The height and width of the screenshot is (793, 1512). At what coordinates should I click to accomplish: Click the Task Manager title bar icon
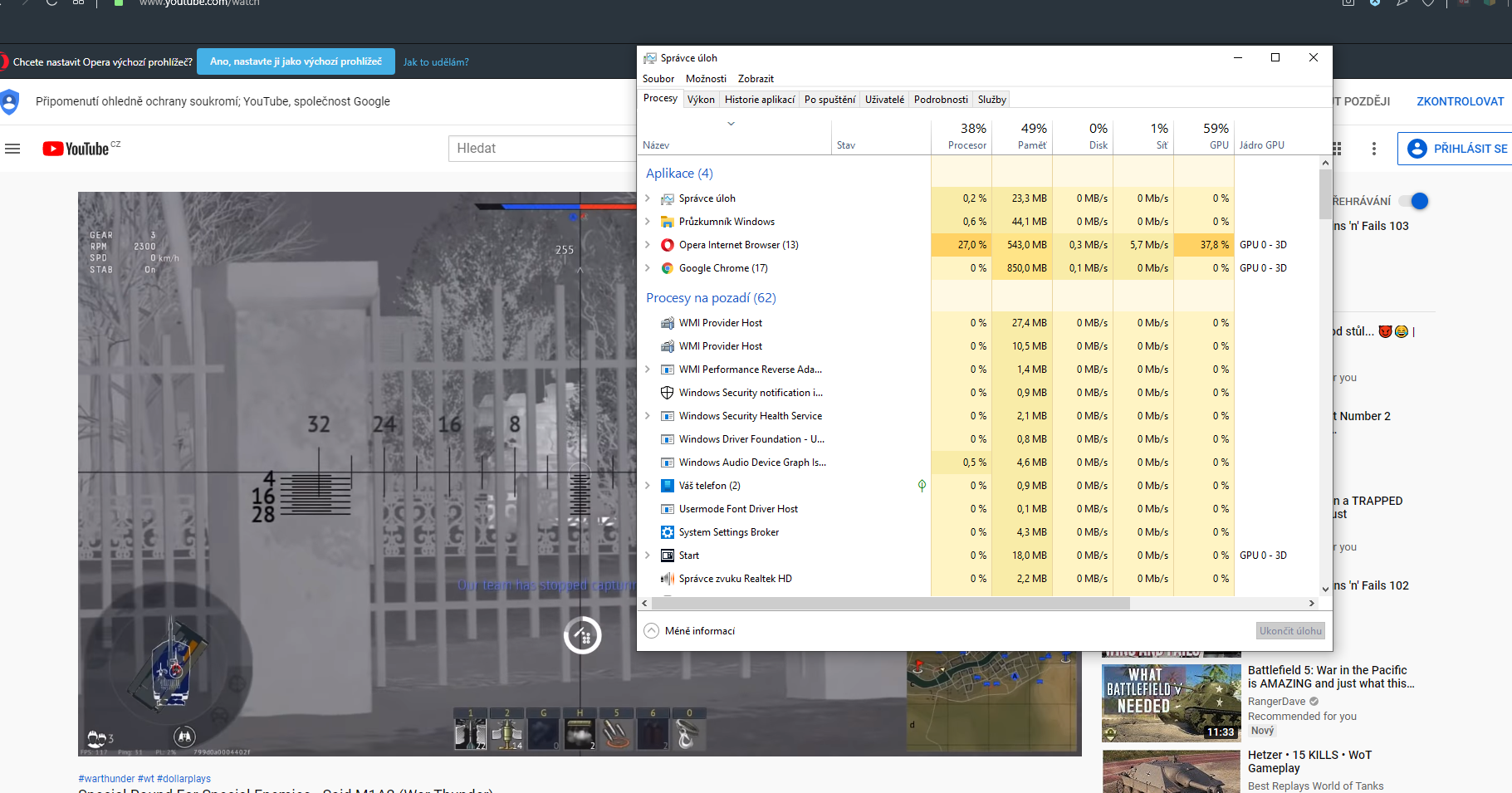point(650,58)
